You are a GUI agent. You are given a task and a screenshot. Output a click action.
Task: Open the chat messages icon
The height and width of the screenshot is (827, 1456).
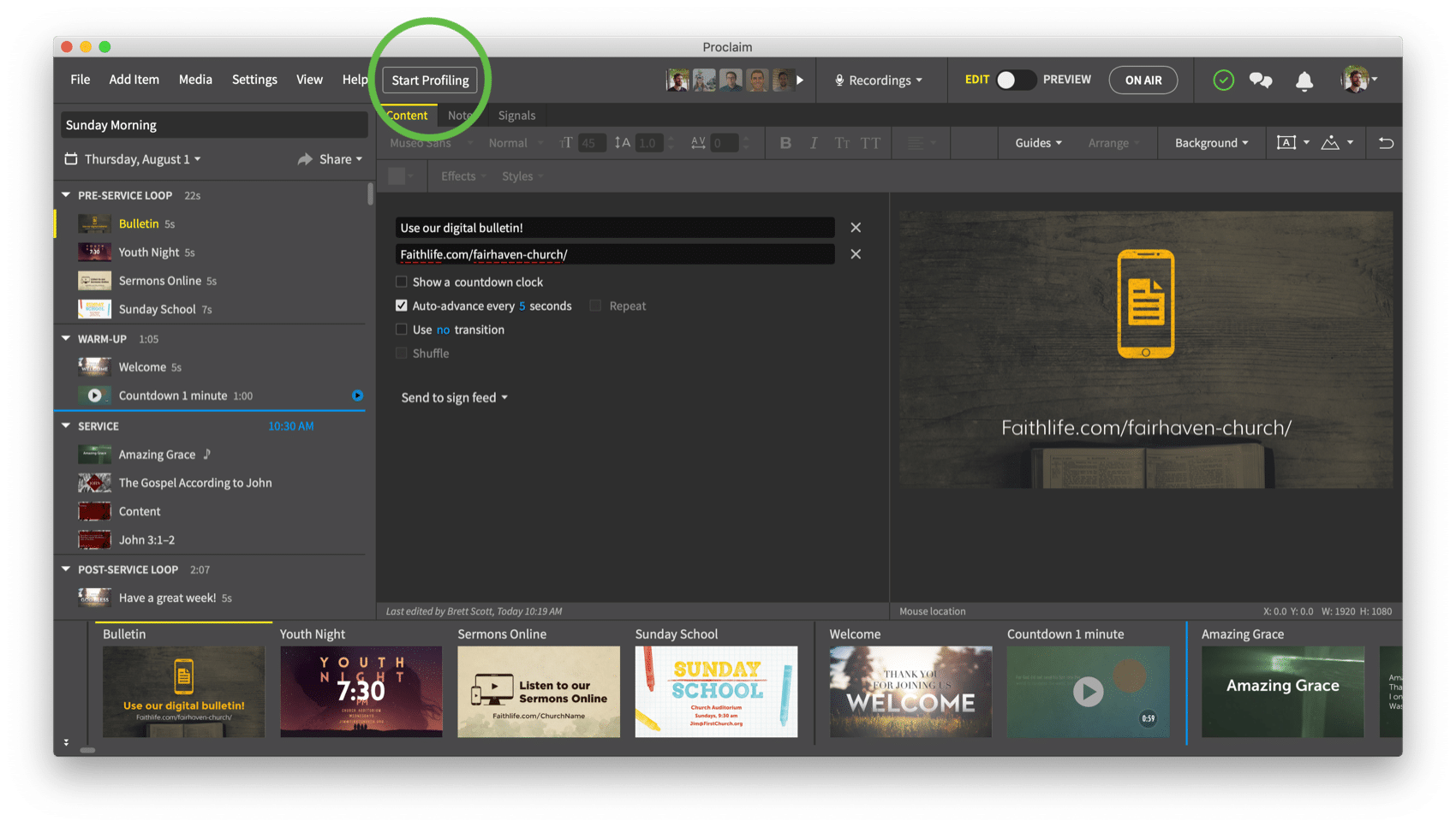point(1261,80)
